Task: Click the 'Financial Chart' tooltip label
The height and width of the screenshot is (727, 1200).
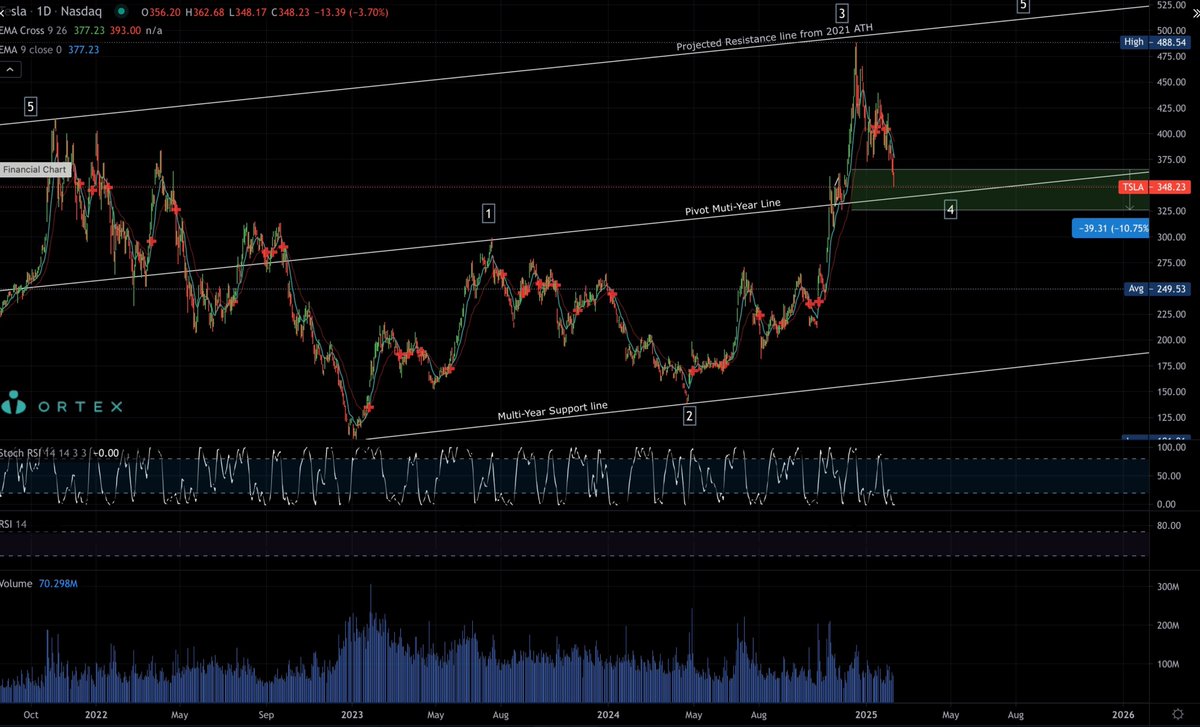Action: click(36, 170)
